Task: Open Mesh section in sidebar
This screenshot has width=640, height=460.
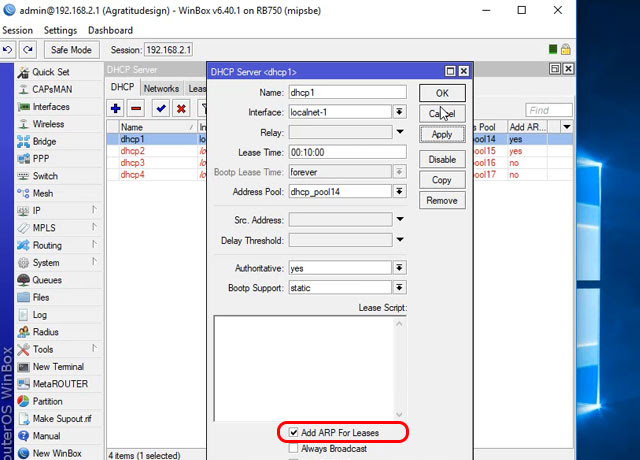Action: [42, 193]
